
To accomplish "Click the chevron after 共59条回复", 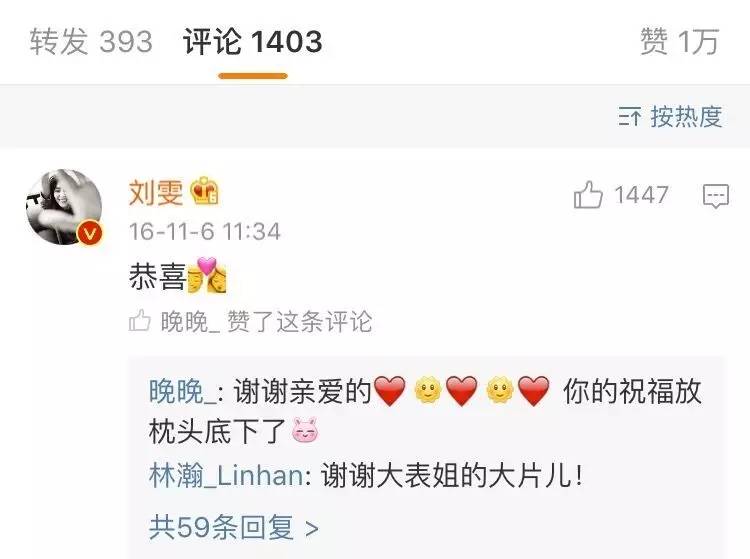I will pos(311,529).
